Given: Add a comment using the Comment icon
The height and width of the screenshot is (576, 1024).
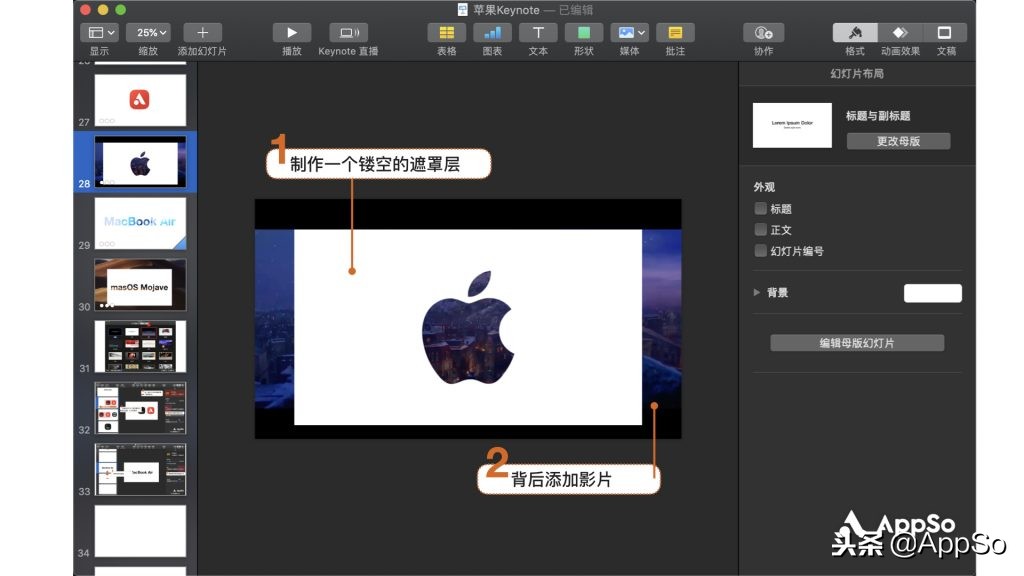Looking at the screenshot, I should tap(674, 32).
